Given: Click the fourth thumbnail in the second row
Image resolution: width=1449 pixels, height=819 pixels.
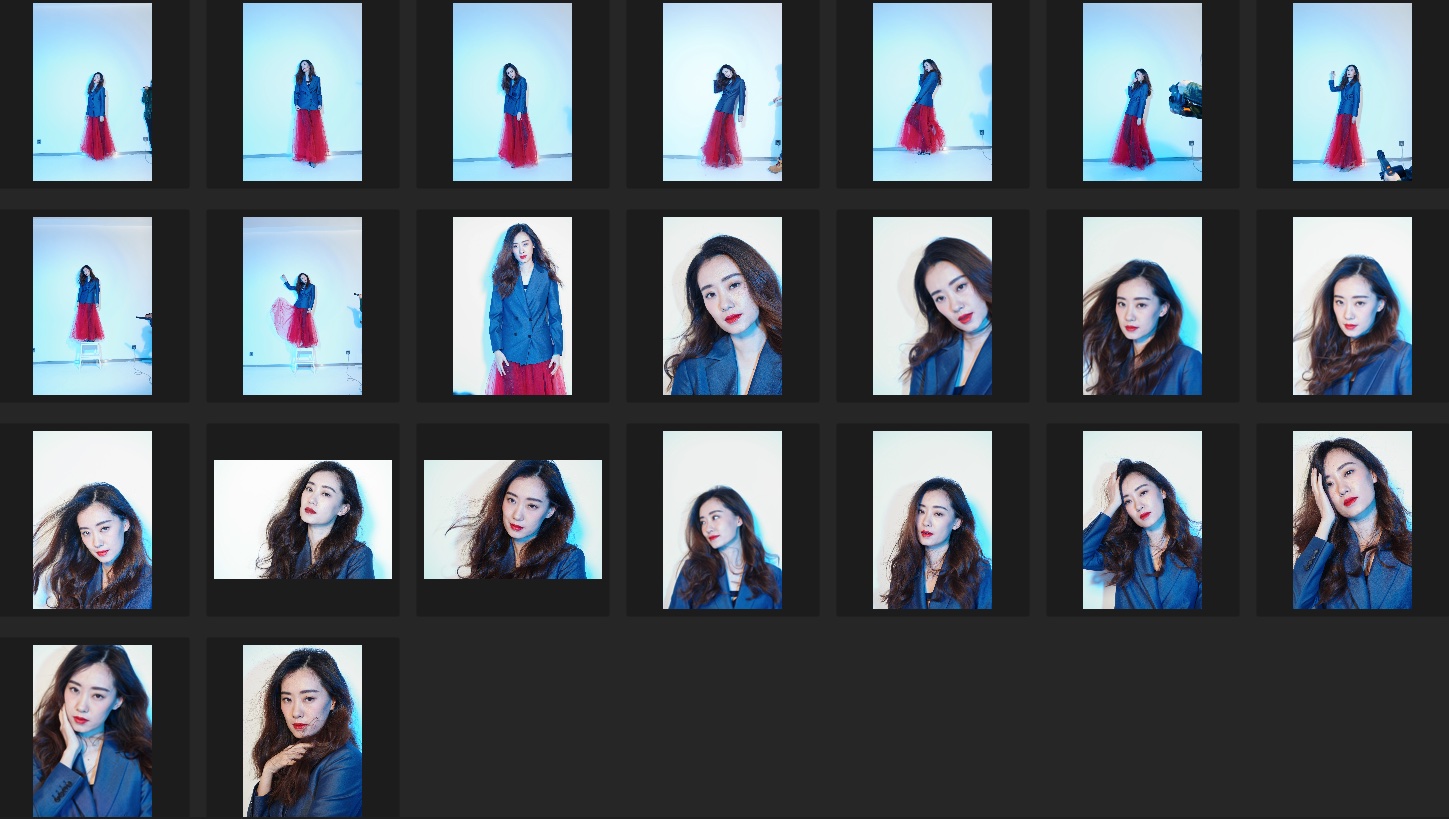Looking at the screenshot, I should pos(722,306).
